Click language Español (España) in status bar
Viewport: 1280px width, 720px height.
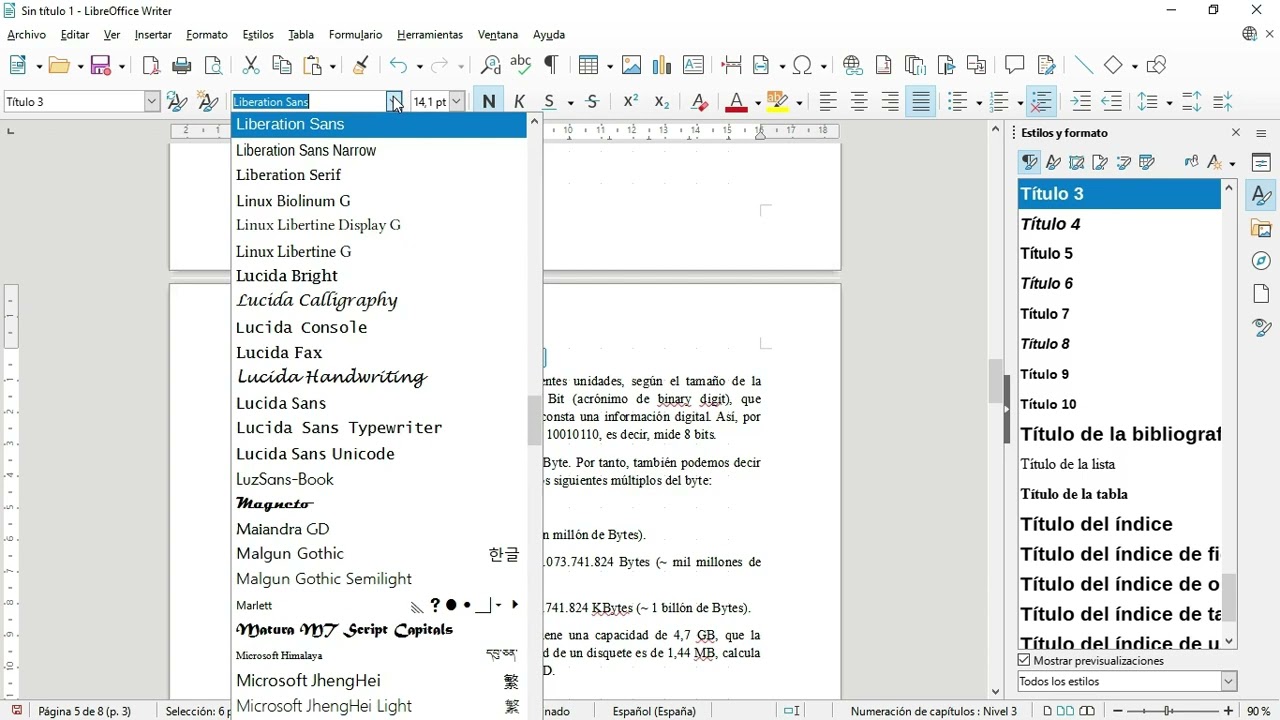click(x=654, y=711)
